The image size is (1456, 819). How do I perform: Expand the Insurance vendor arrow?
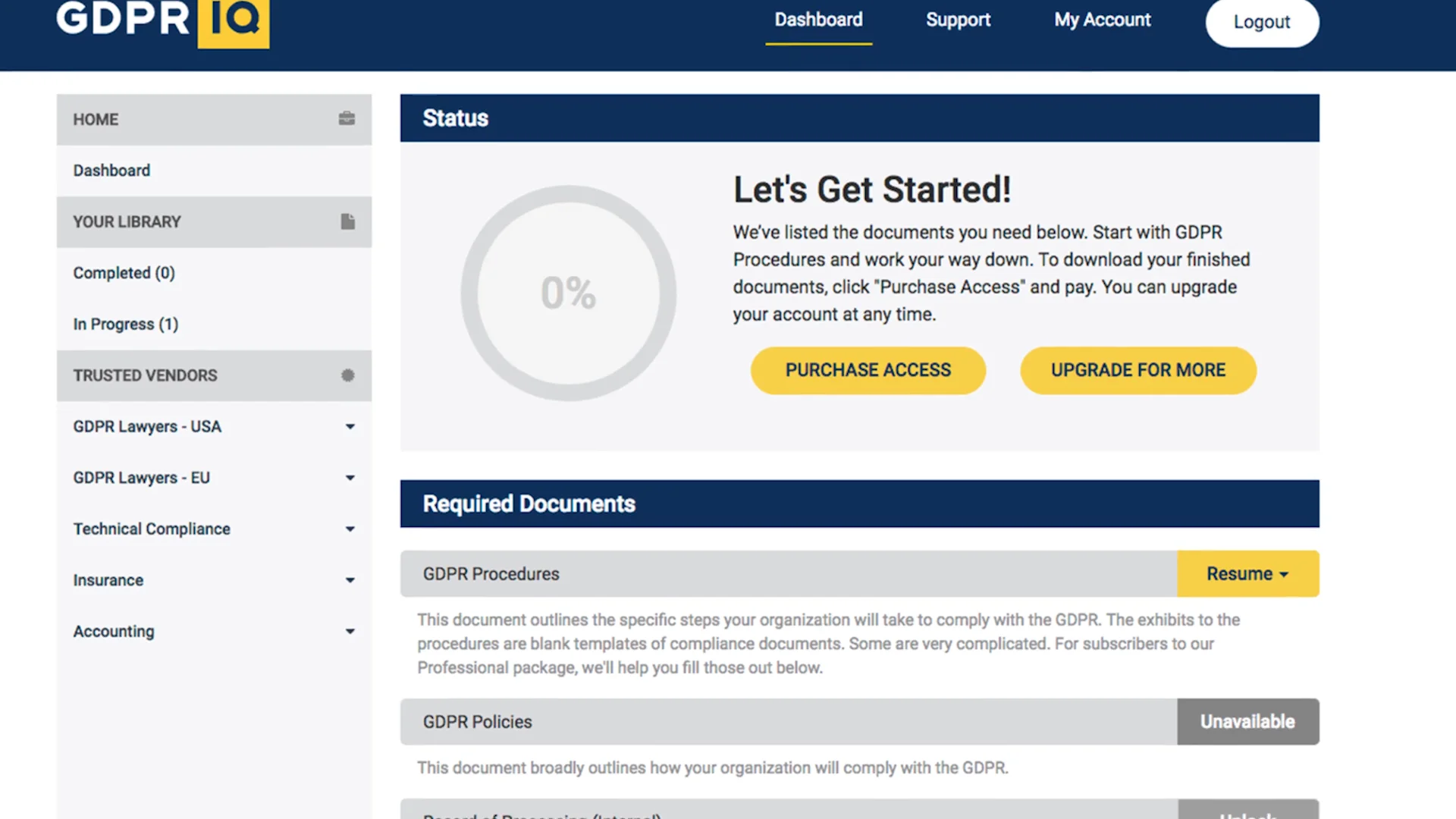[350, 580]
